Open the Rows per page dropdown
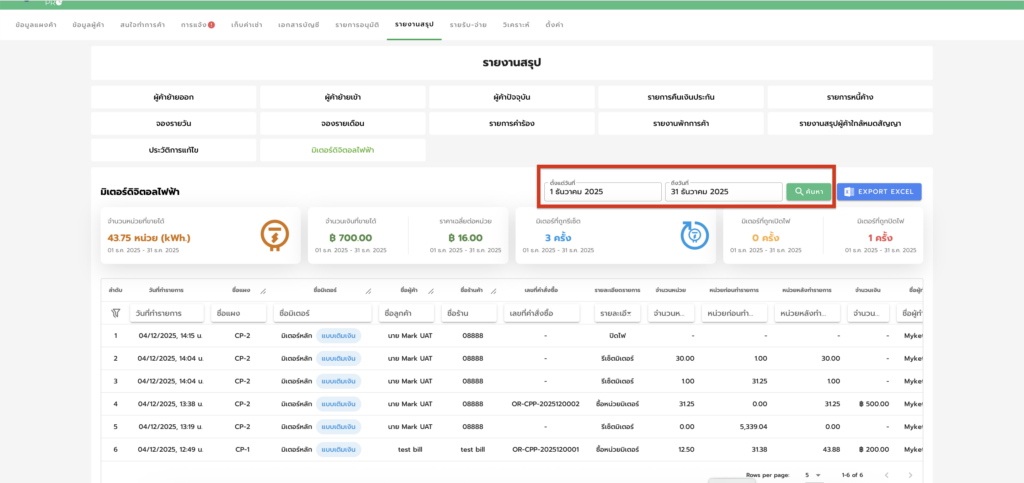1024x483 pixels. click(811, 474)
